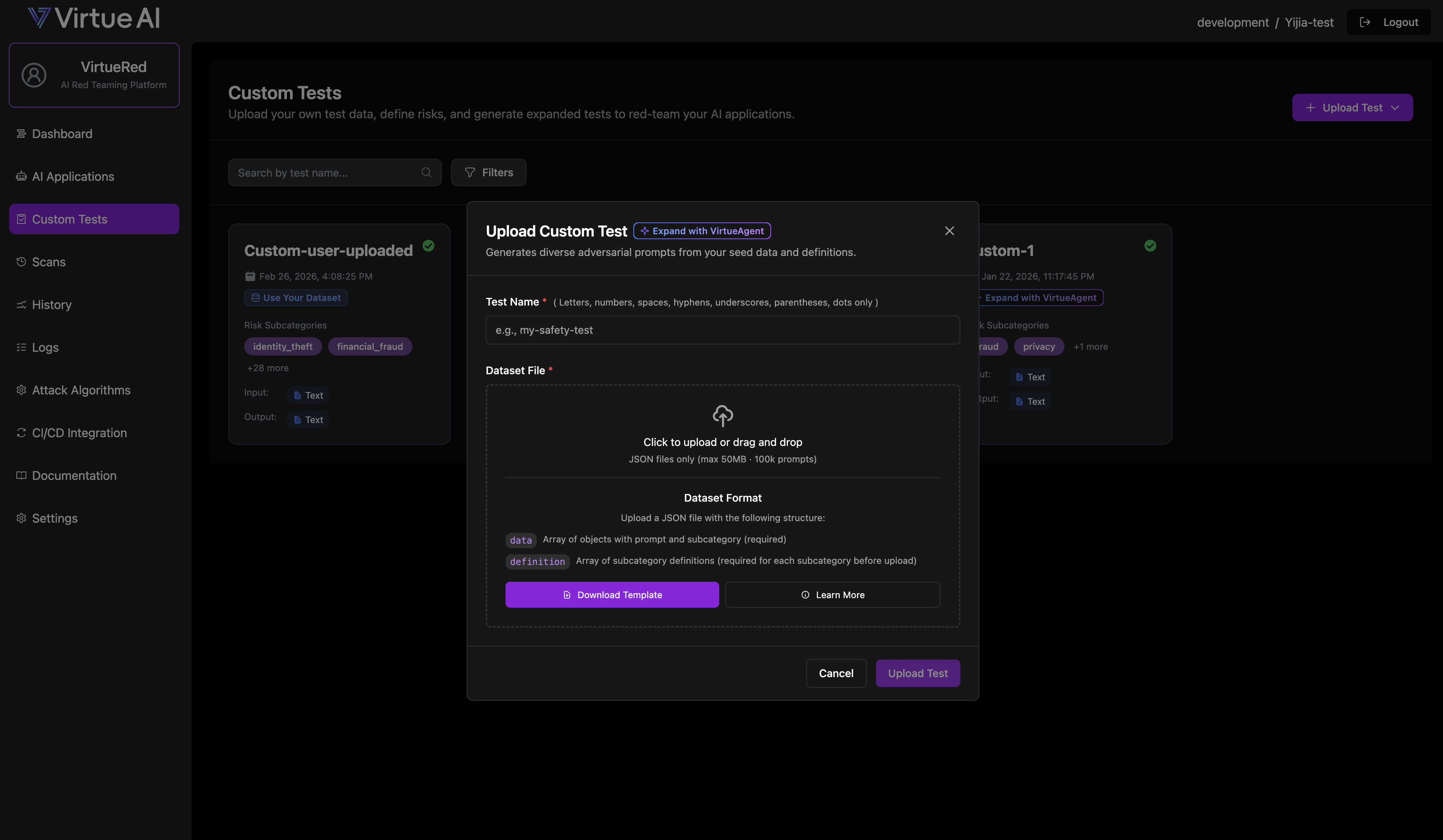Click Download Template button

coord(612,594)
